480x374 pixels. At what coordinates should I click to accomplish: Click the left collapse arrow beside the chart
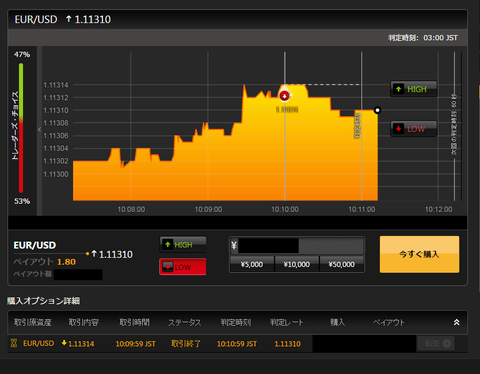tap(39, 130)
